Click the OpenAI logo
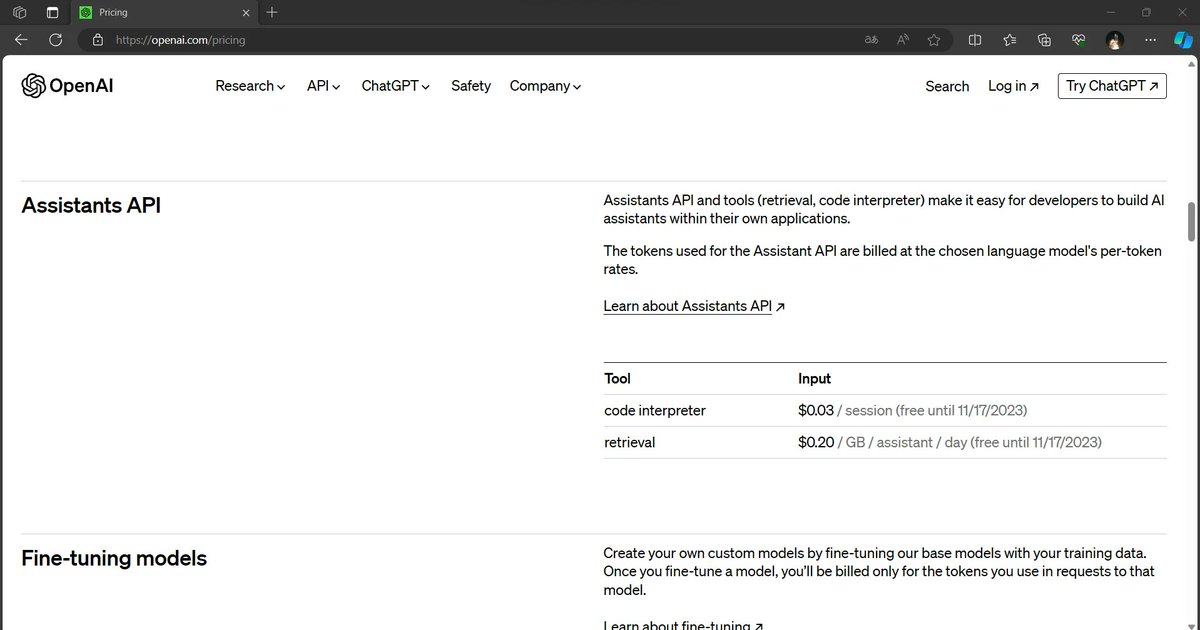 pyautogui.click(x=66, y=85)
